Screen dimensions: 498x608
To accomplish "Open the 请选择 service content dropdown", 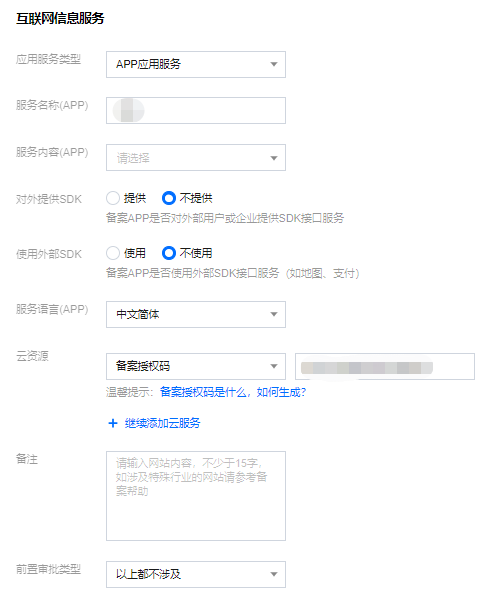I will (196, 157).
